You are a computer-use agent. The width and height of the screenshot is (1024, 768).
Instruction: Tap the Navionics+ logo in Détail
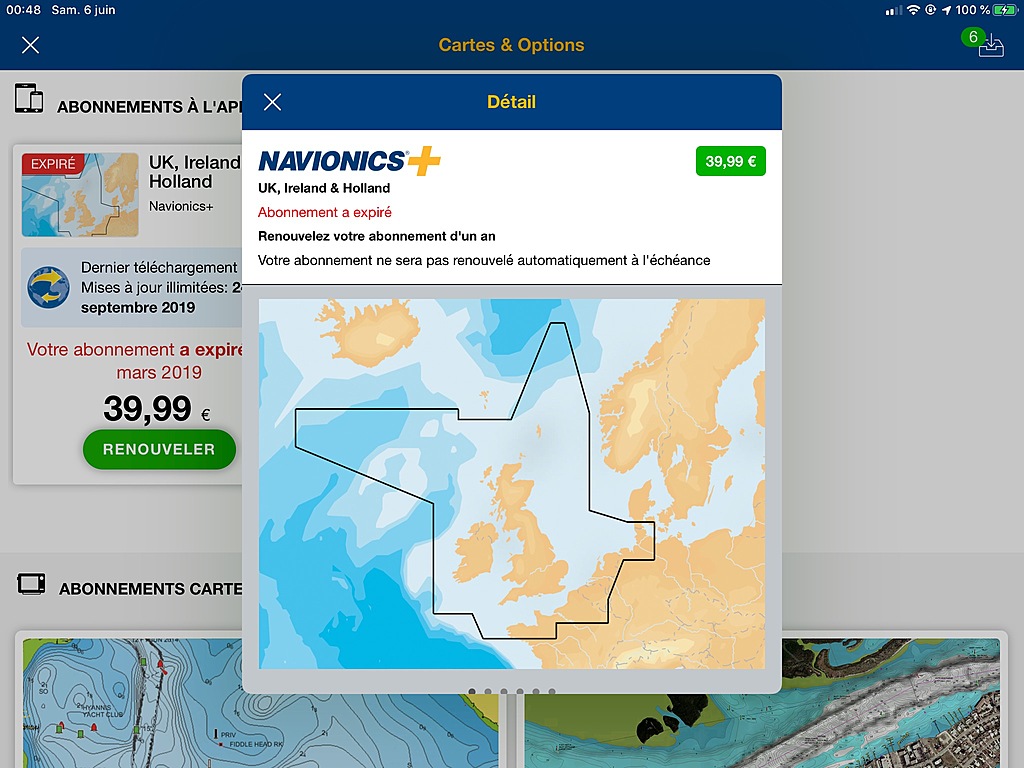click(x=349, y=161)
